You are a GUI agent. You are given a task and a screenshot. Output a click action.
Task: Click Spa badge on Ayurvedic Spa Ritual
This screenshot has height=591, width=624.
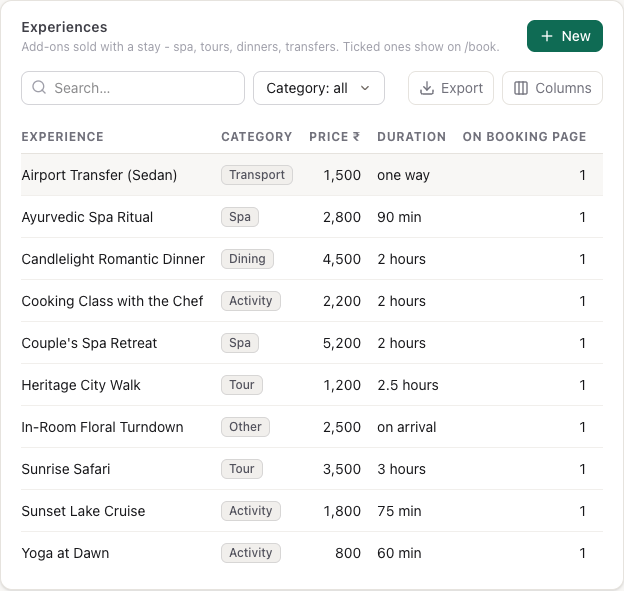pyautogui.click(x=240, y=217)
